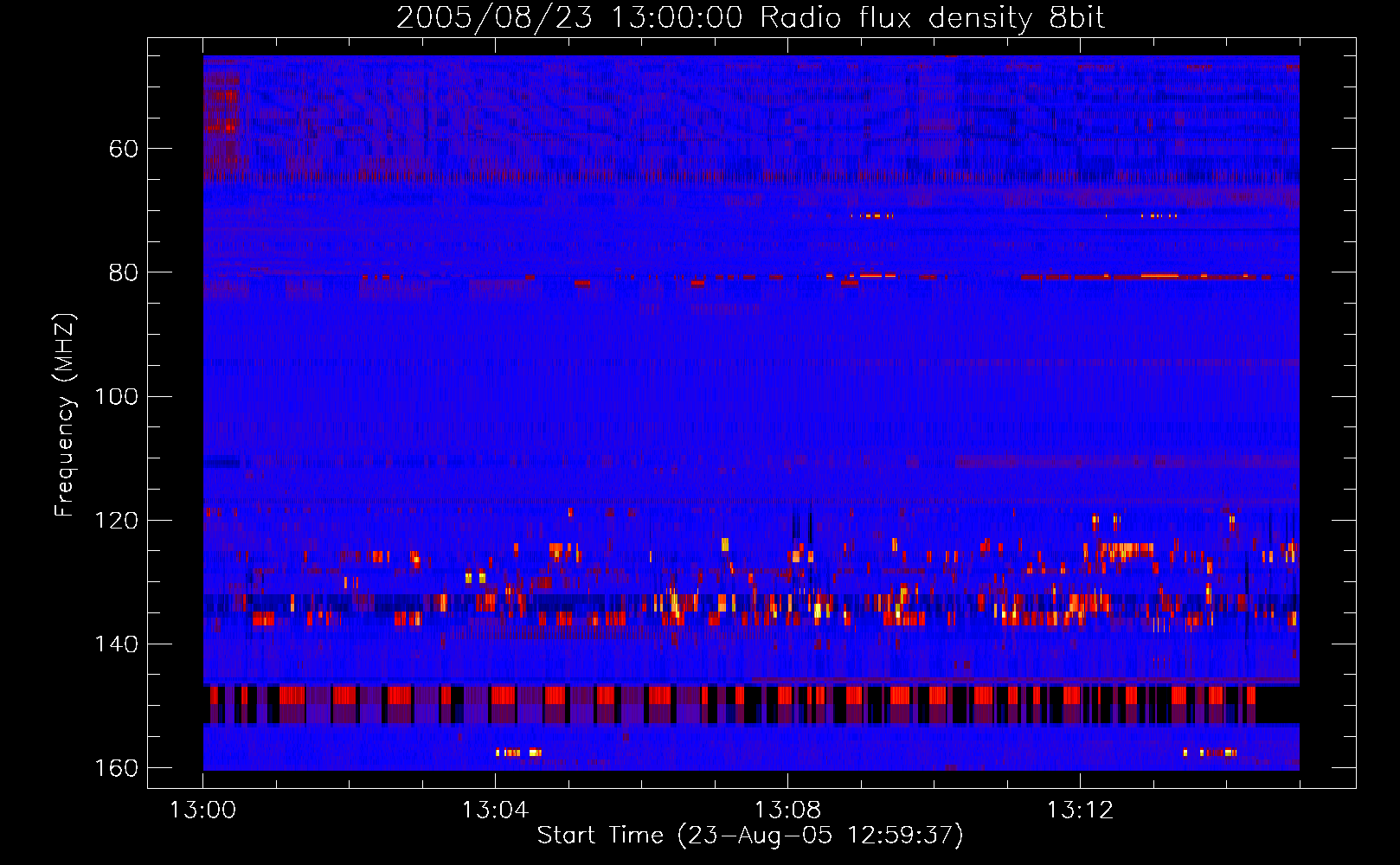
Task: Click the "Start Time (23-Aug-05 12:59:37)" x-axis label
Action: (x=750, y=836)
